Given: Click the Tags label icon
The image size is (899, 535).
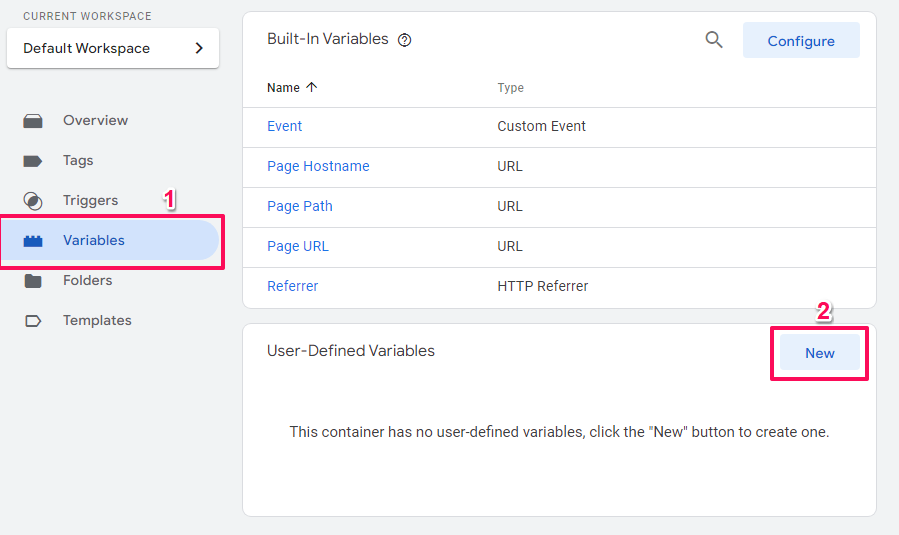Looking at the screenshot, I should pyautogui.click(x=33, y=161).
